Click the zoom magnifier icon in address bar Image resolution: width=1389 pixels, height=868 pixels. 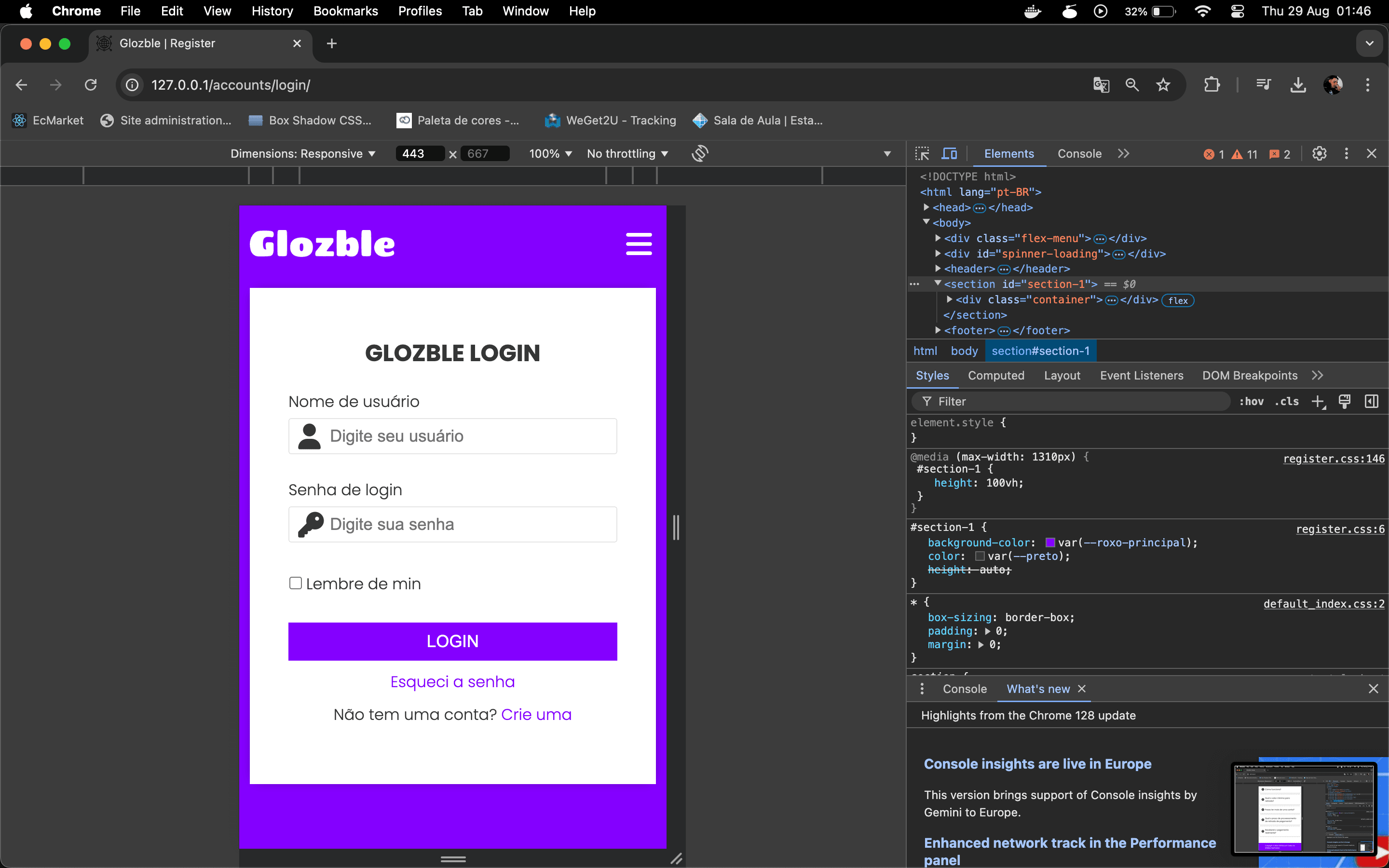click(1132, 85)
